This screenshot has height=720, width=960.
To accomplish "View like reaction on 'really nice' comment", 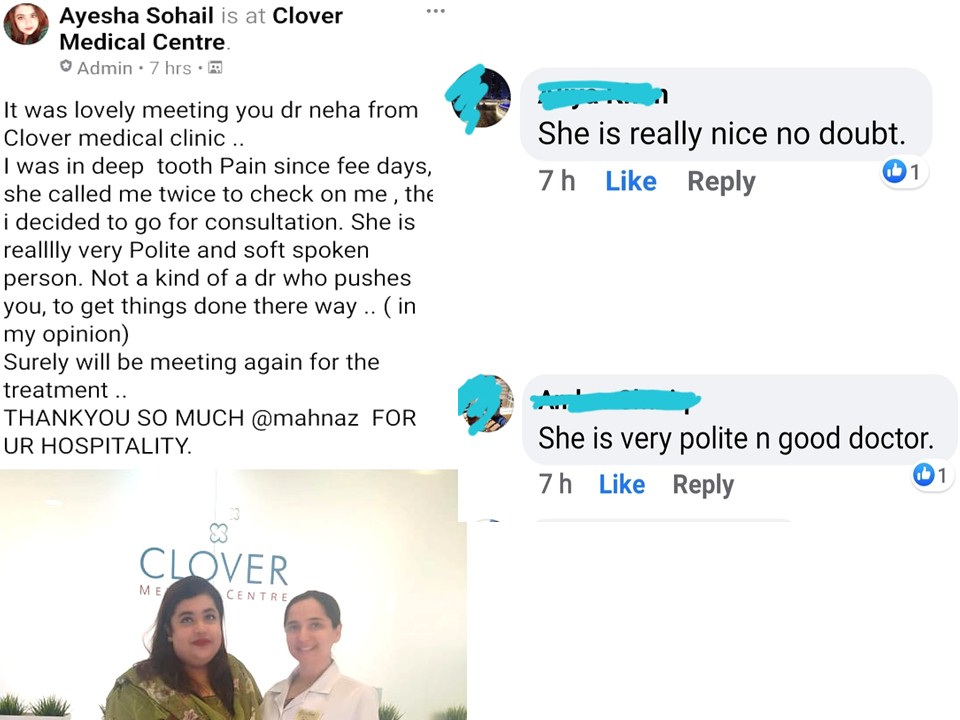I will click(903, 172).
